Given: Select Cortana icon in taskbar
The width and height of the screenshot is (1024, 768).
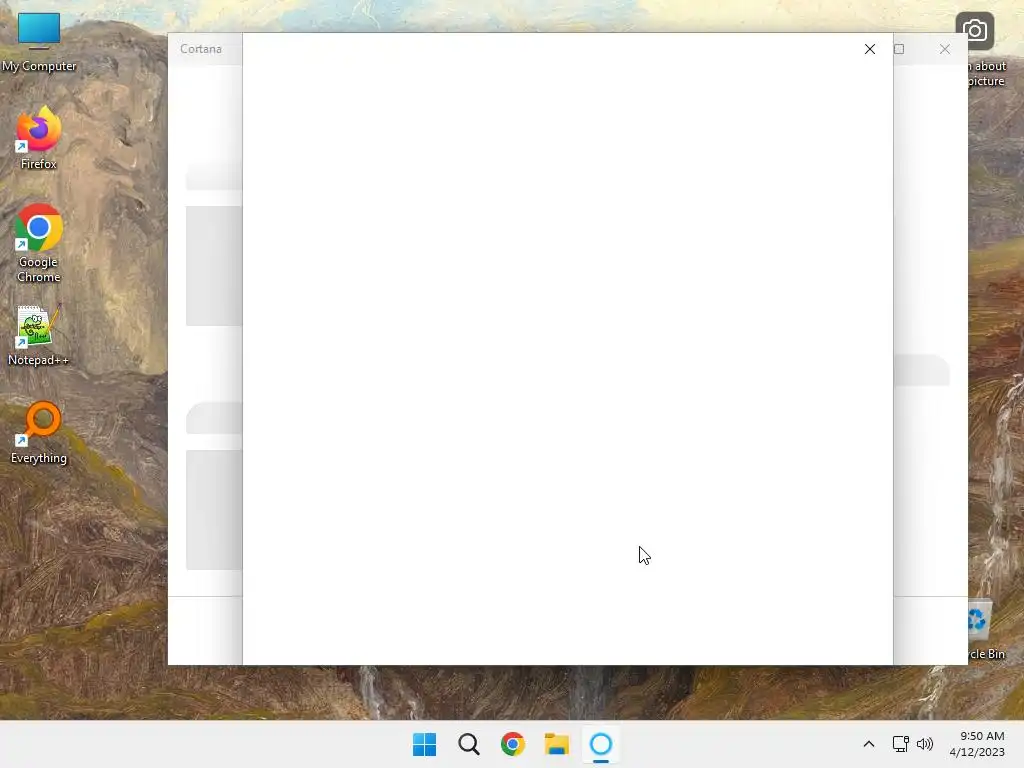Looking at the screenshot, I should [601, 744].
